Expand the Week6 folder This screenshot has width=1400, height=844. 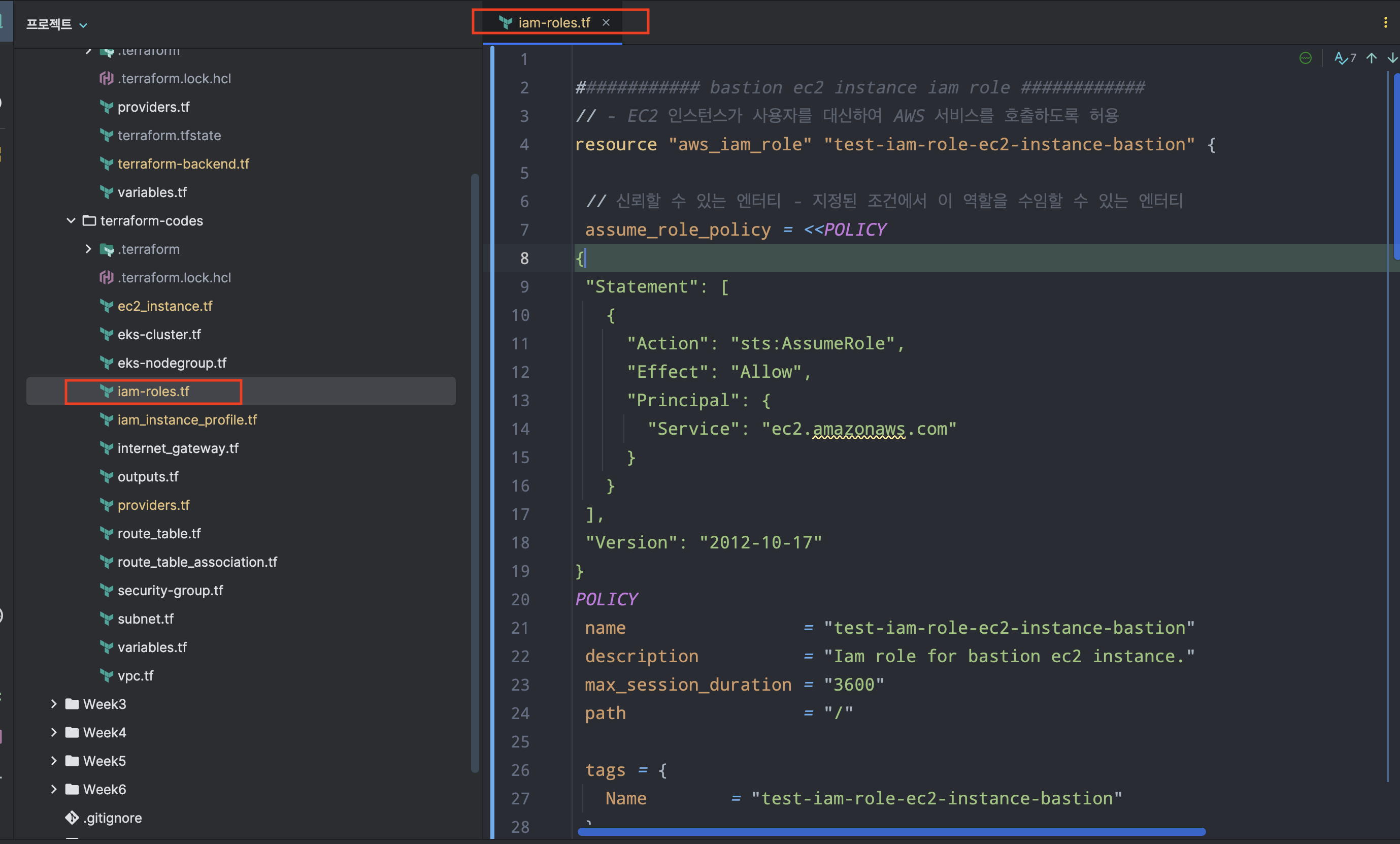54,789
